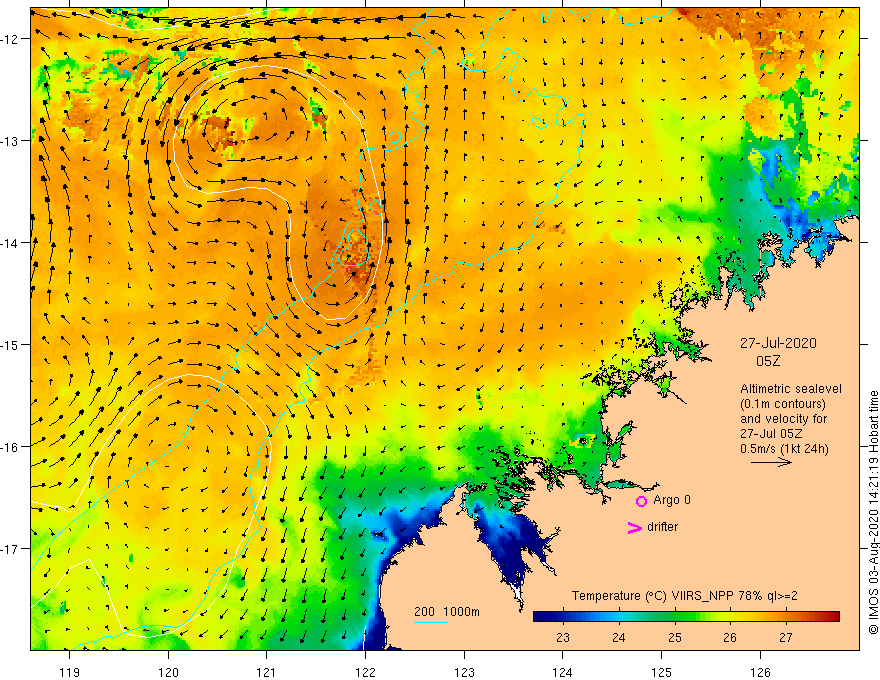
Task: Click the '27-Jul 05Z' legend text line
Action: click(x=771, y=434)
